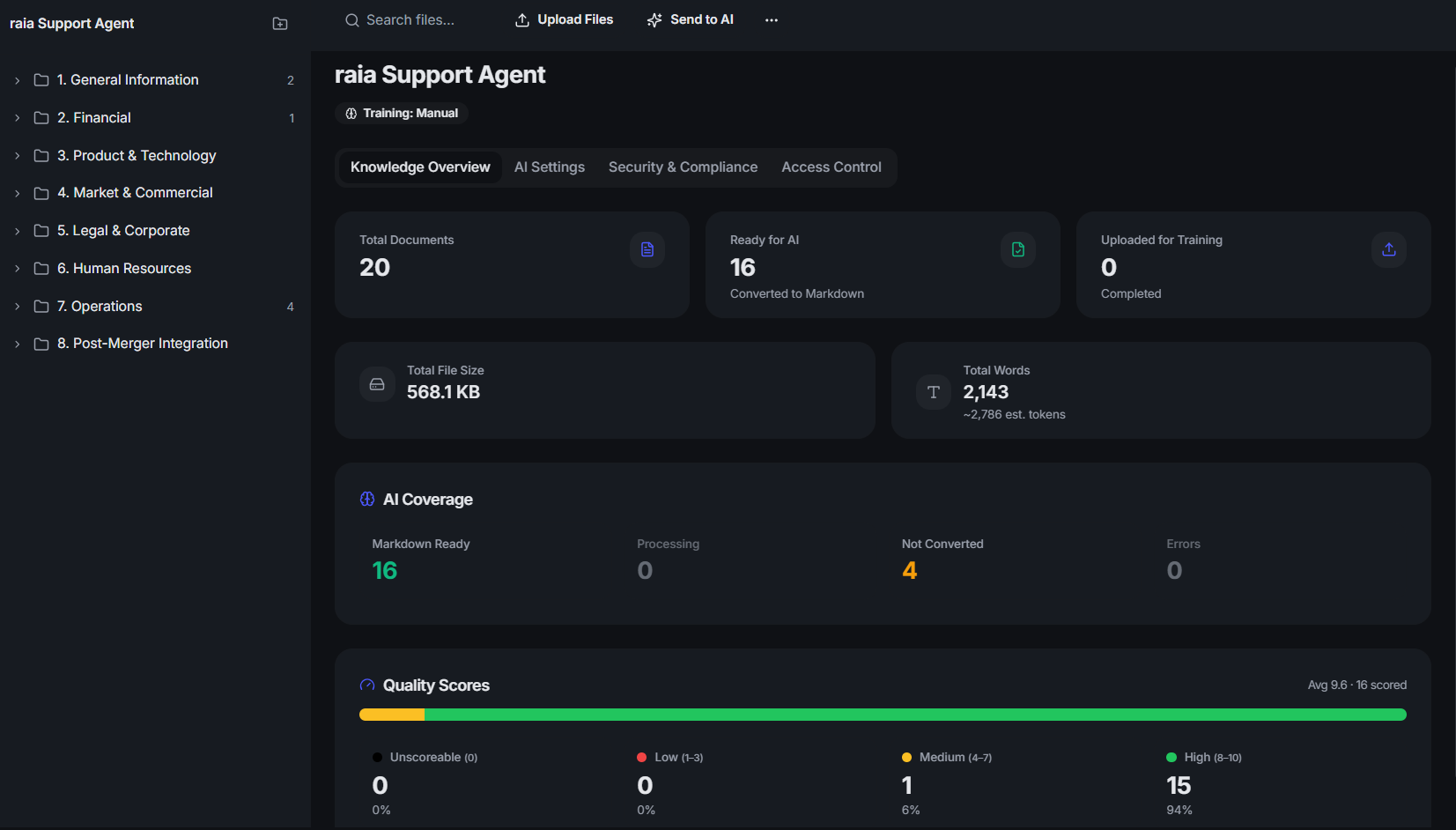Click the green segment of quality score bar
The image size is (1456, 830).
pos(915,715)
